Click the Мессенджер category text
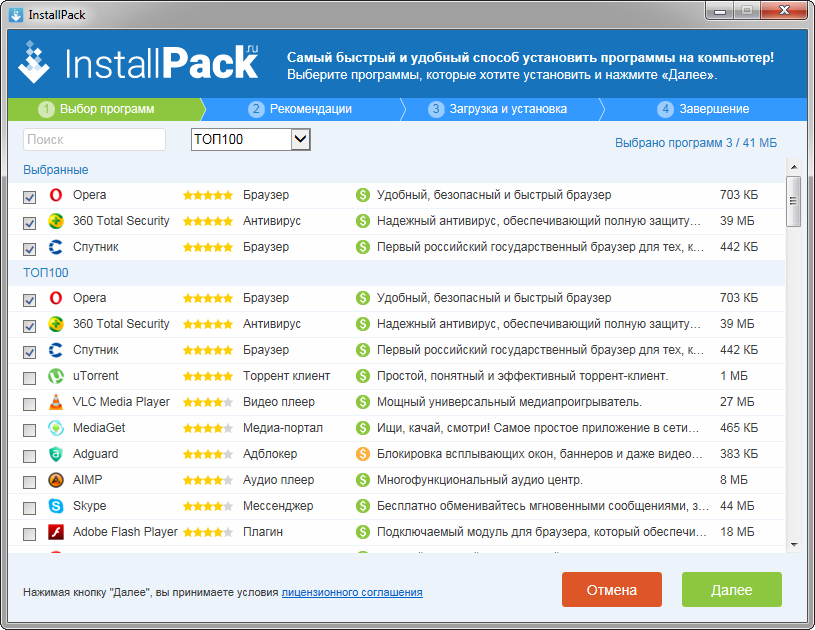The width and height of the screenshot is (815, 630). [x=278, y=506]
